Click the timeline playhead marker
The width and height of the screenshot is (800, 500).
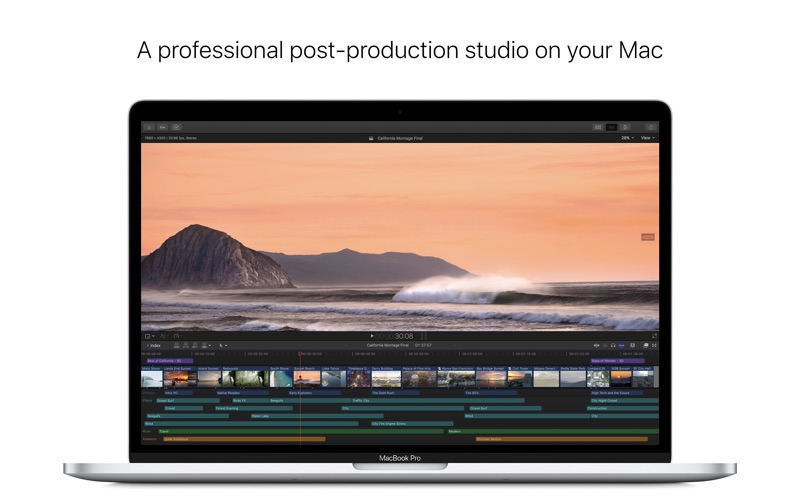point(300,353)
